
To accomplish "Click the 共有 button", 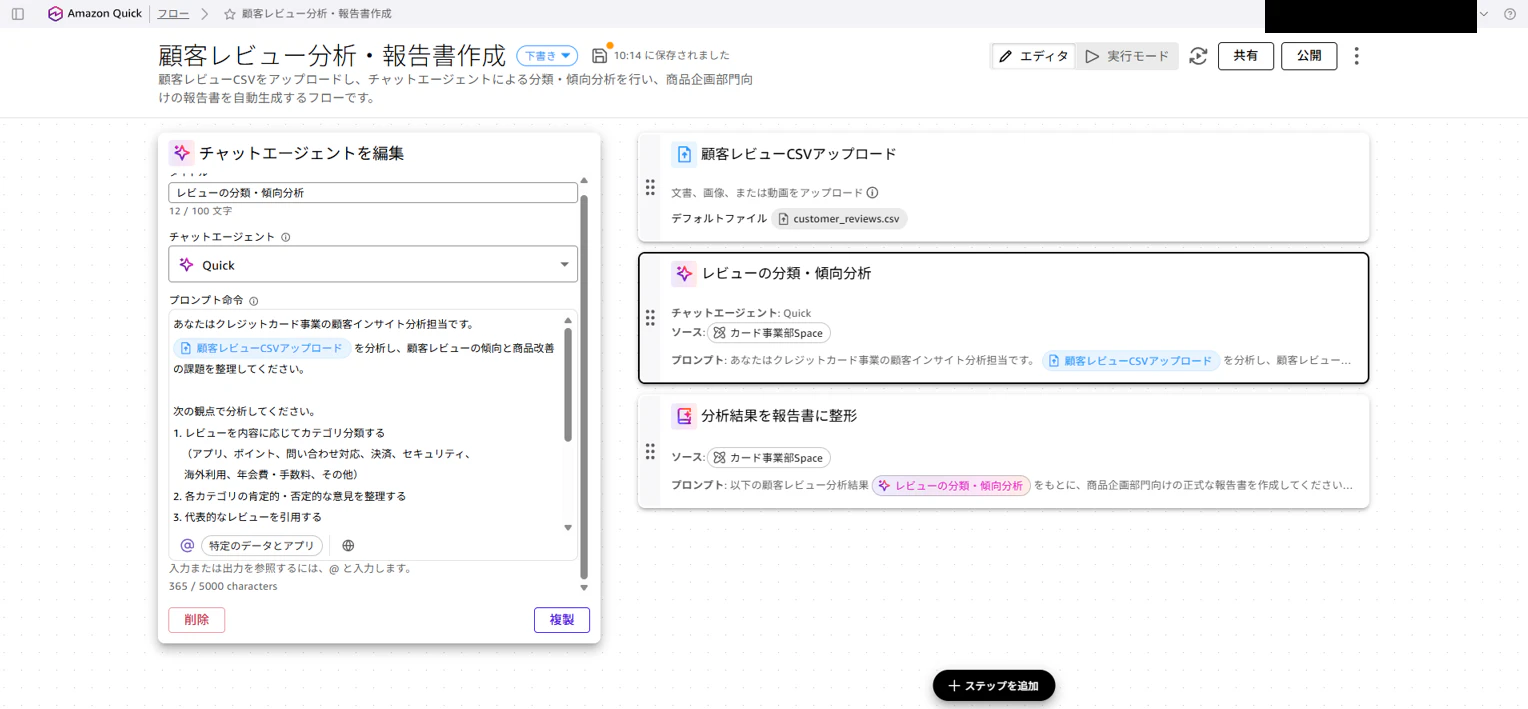I will pyautogui.click(x=1246, y=56).
